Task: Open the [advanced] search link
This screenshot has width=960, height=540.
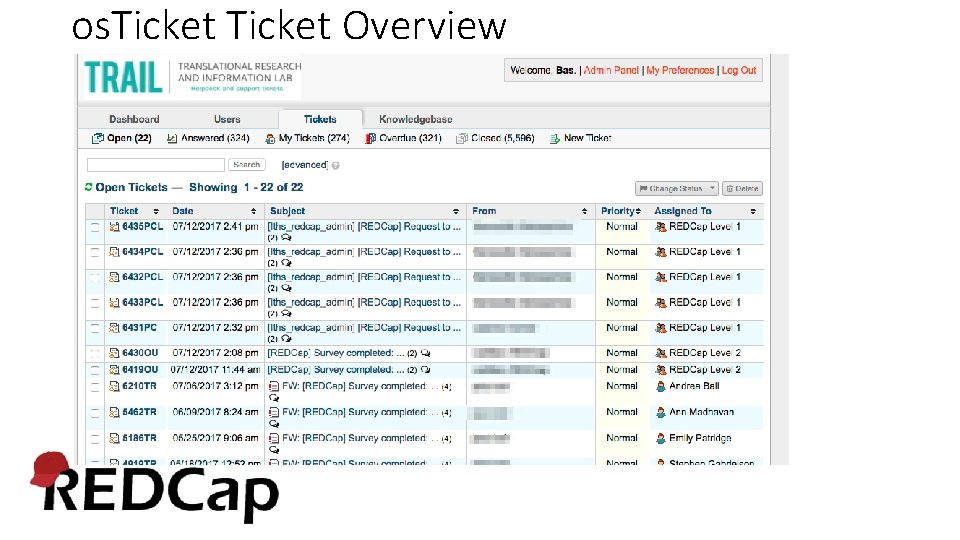Action: click(305, 165)
